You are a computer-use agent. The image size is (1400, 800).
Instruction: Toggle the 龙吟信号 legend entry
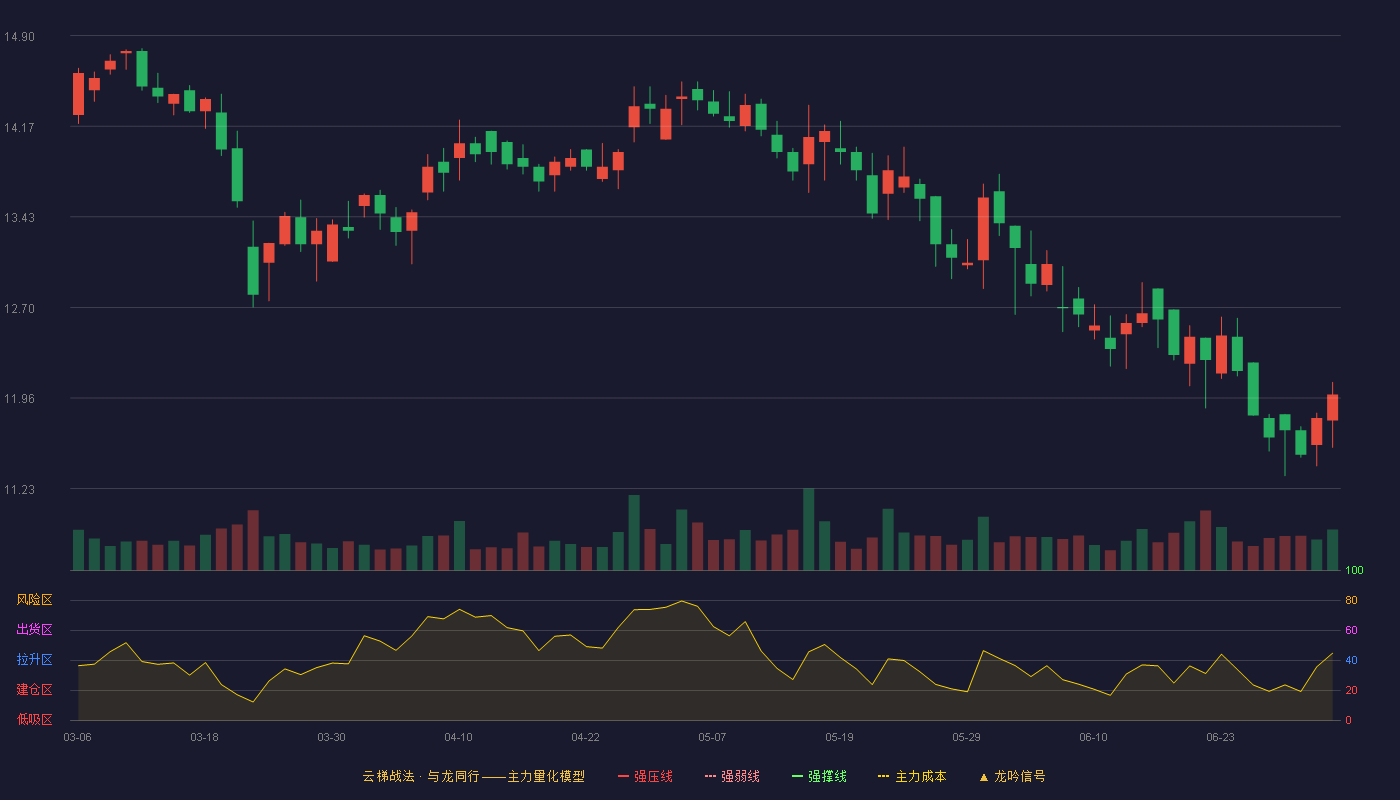[x=1012, y=776]
